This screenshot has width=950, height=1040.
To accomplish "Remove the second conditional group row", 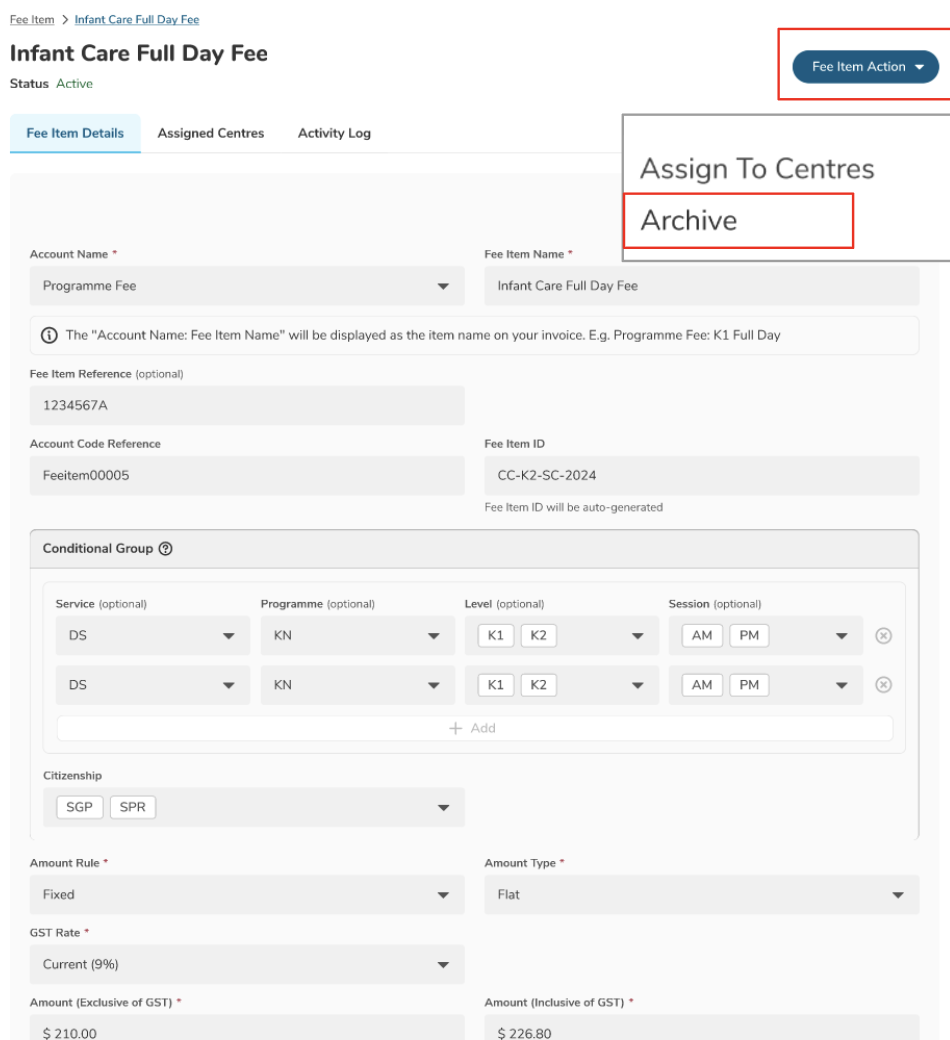I will click(883, 685).
